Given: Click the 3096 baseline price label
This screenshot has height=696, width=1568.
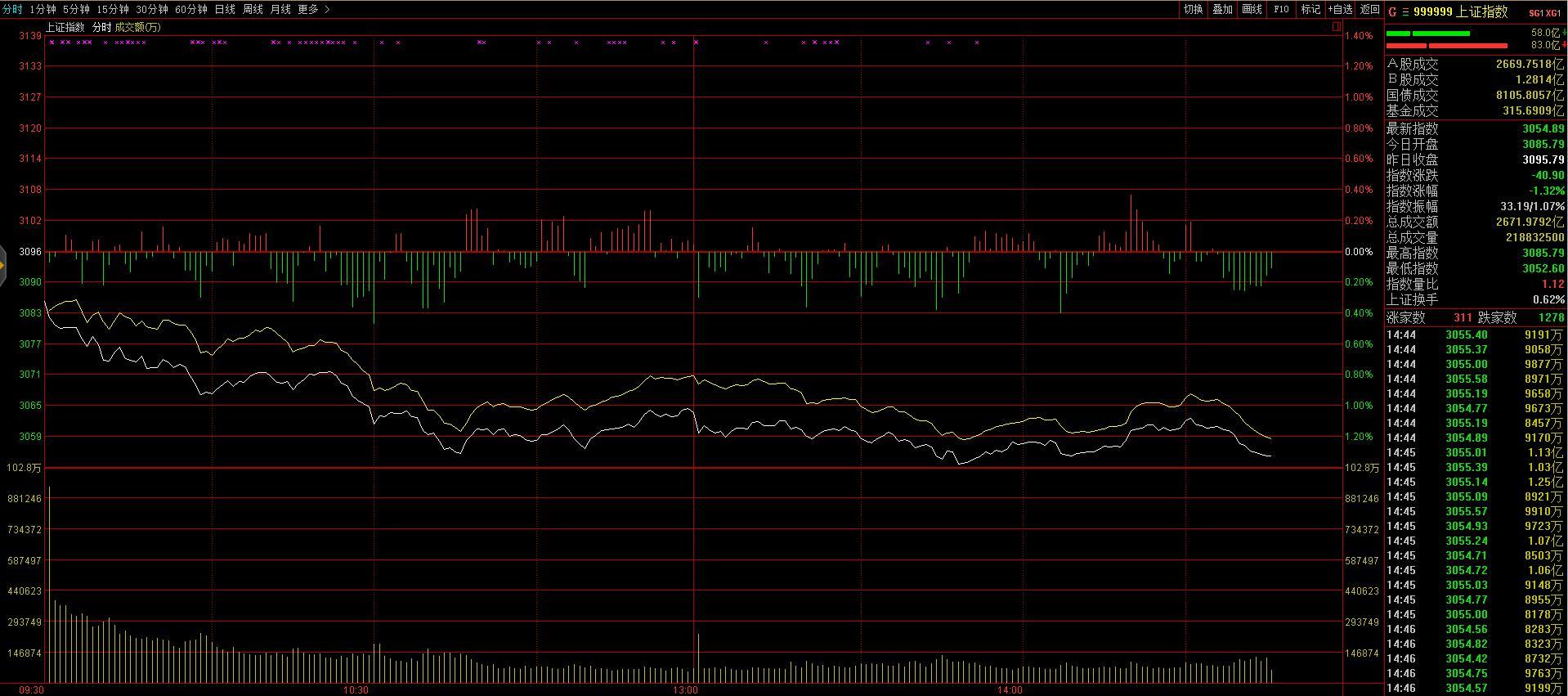Looking at the screenshot, I should (30, 252).
